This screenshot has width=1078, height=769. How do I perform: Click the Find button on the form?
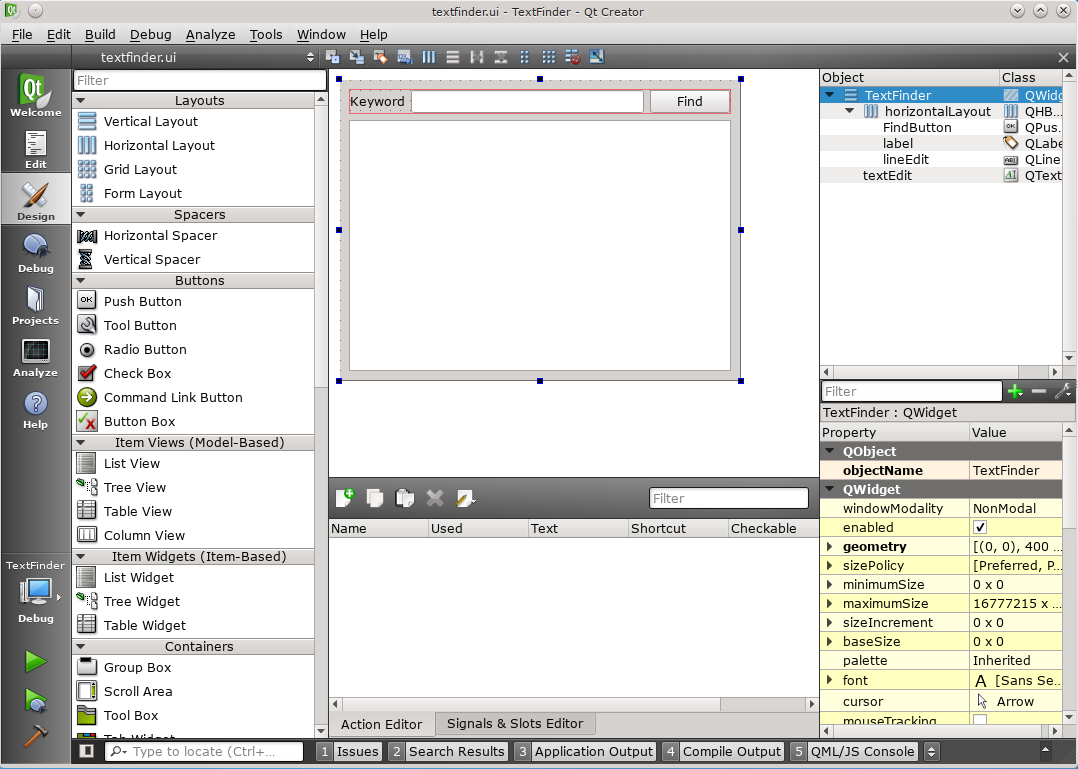click(x=689, y=101)
